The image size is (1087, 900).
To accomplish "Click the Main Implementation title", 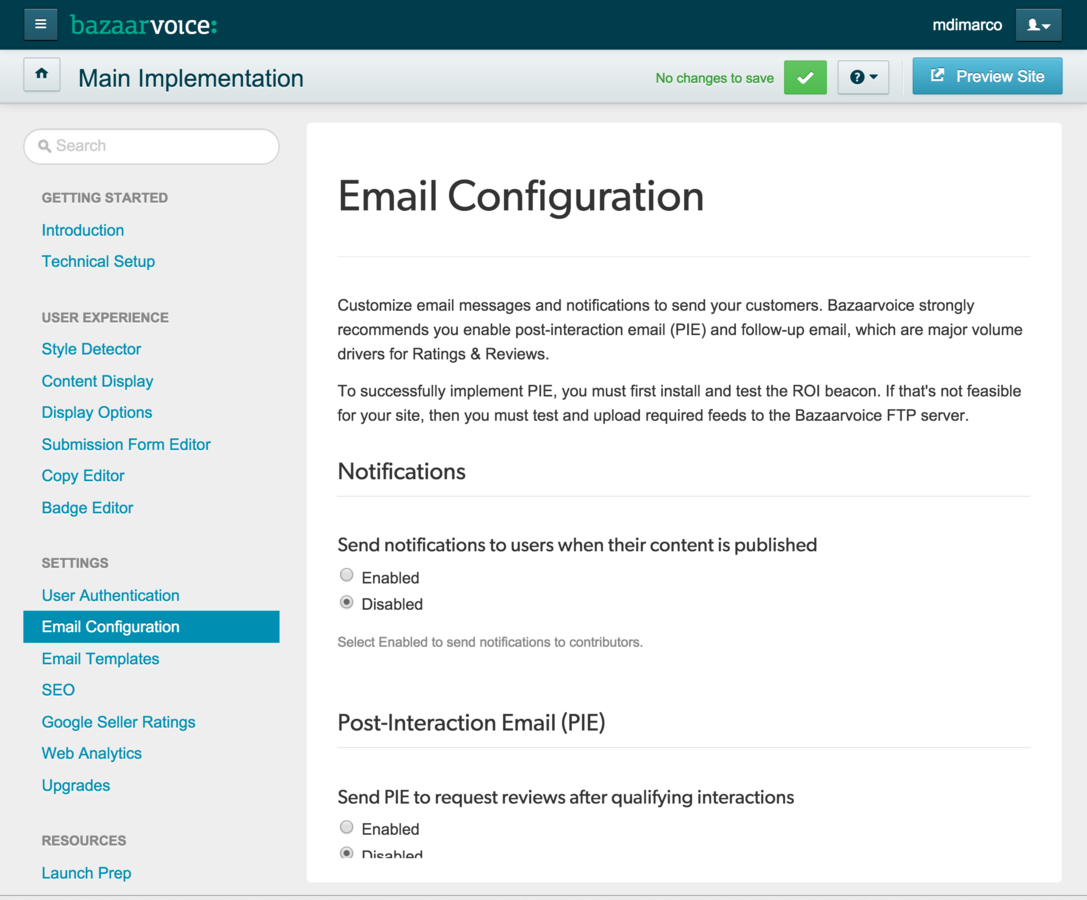I will click(x=191, y=78).
